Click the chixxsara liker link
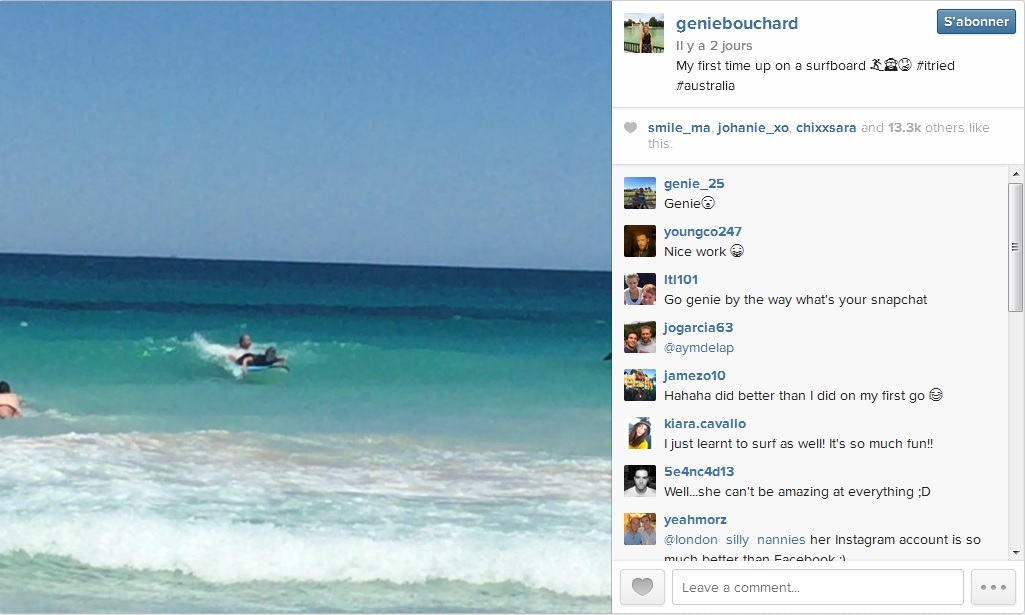1025x615 pixels. (x=826, y=127)
